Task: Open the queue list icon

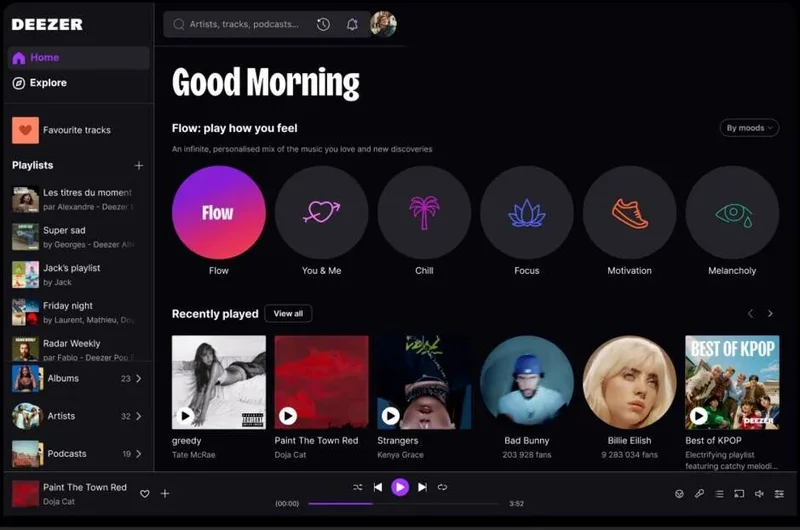Action: coord(719,493)
